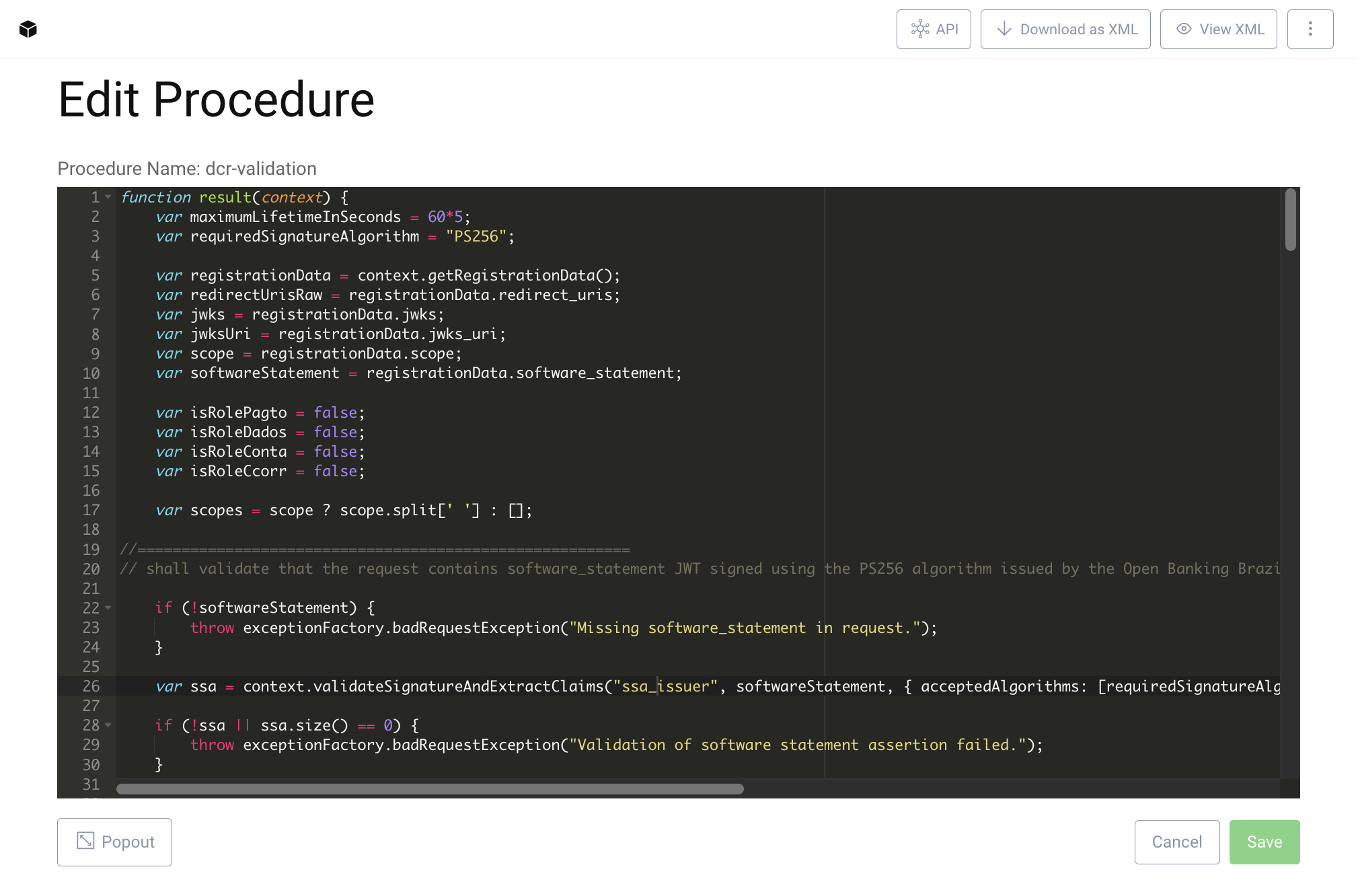This screenshot has height=896, width=1358.
Task: Click the horizontal scrollbar of the code editor
Action: [x=430, y=789]
